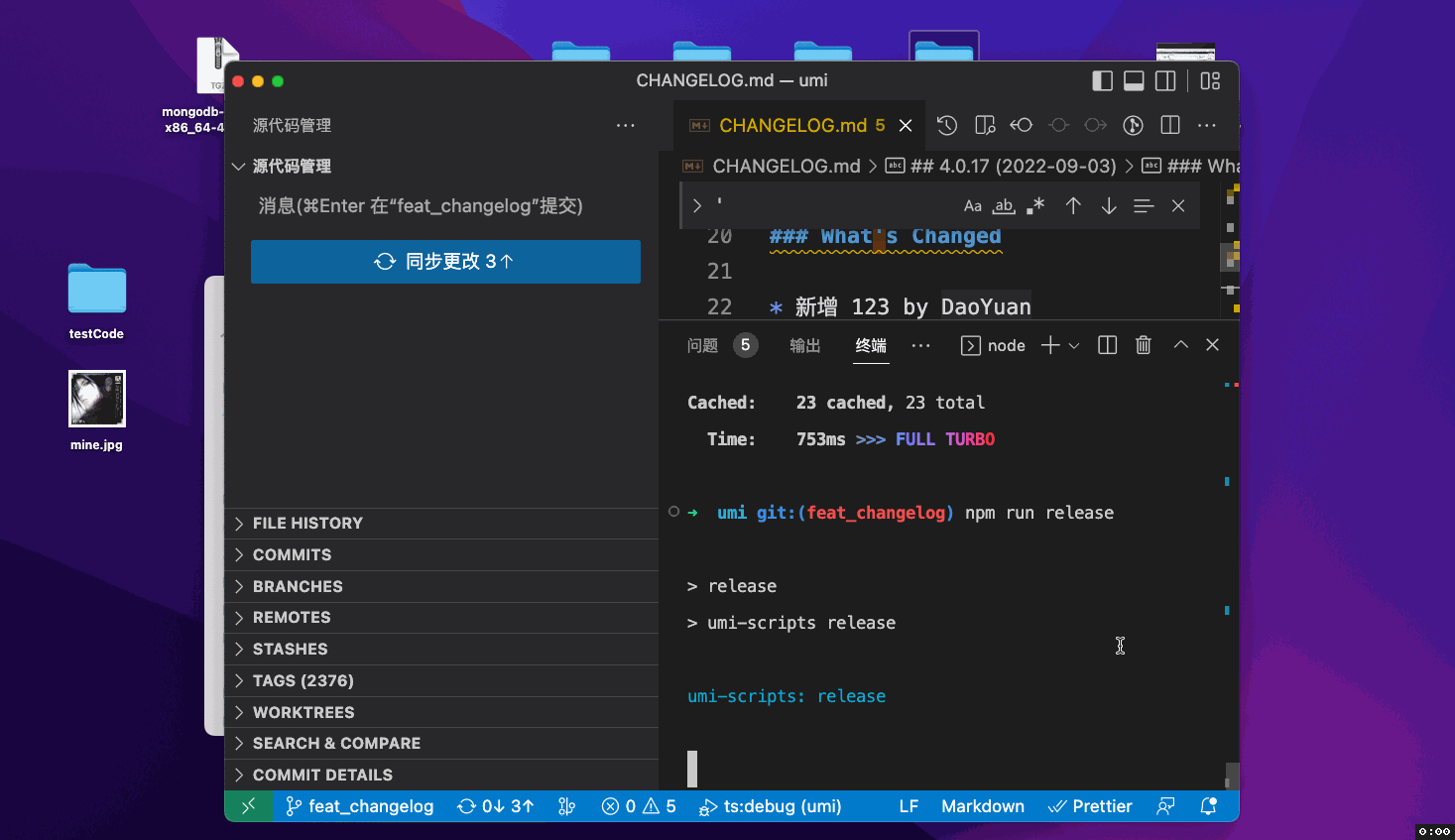Expand the STASHES section
This screenshot has height=840, width=1455.
coord(441,650)
